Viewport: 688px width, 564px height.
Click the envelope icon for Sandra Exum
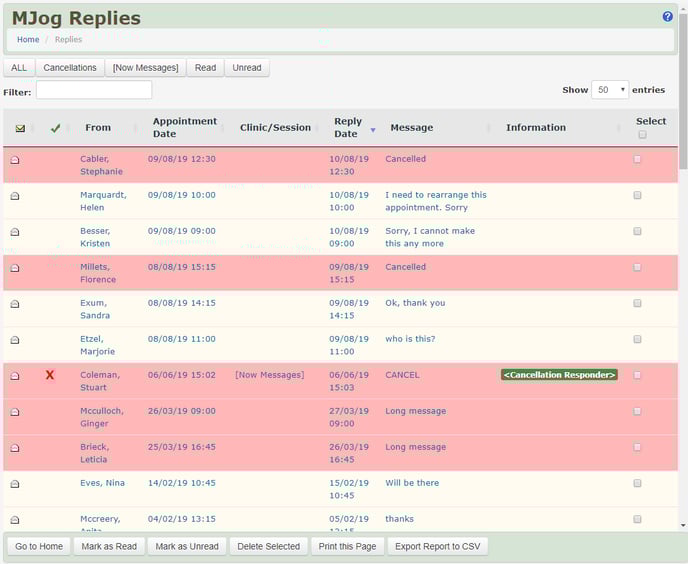[x=15, y=304]
